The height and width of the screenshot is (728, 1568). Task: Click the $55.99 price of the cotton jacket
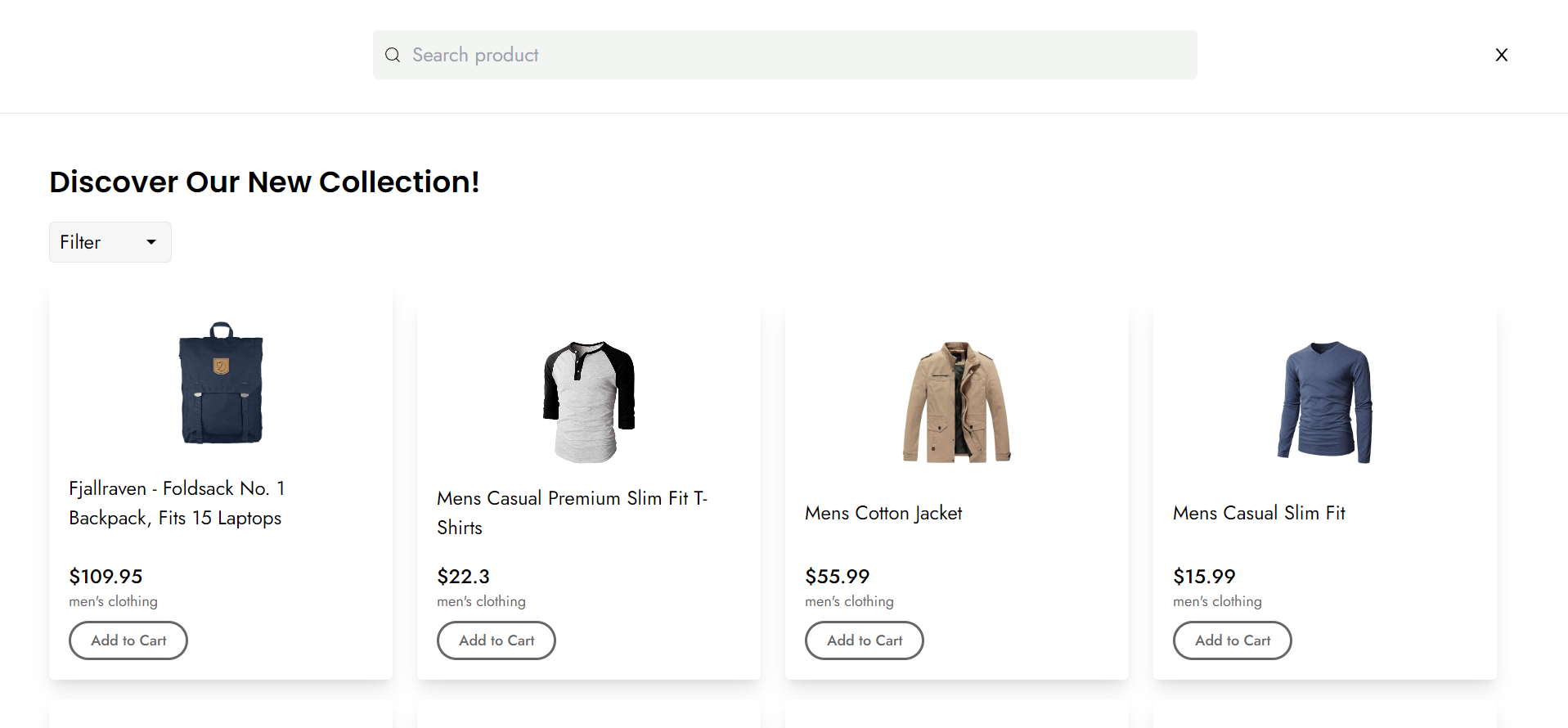click(837, 576)
